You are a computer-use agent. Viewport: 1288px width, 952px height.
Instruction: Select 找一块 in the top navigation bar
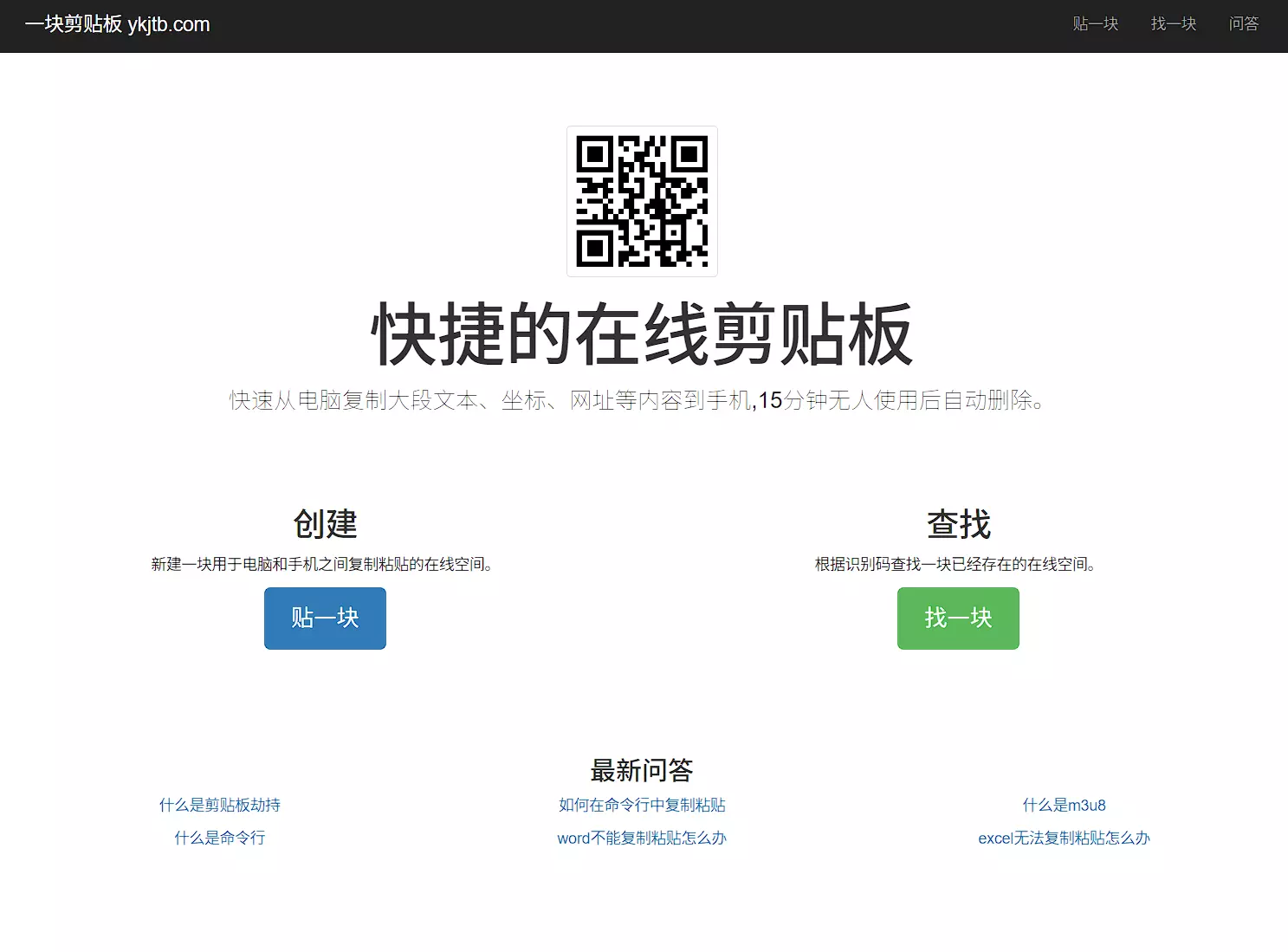[1173, 24]
